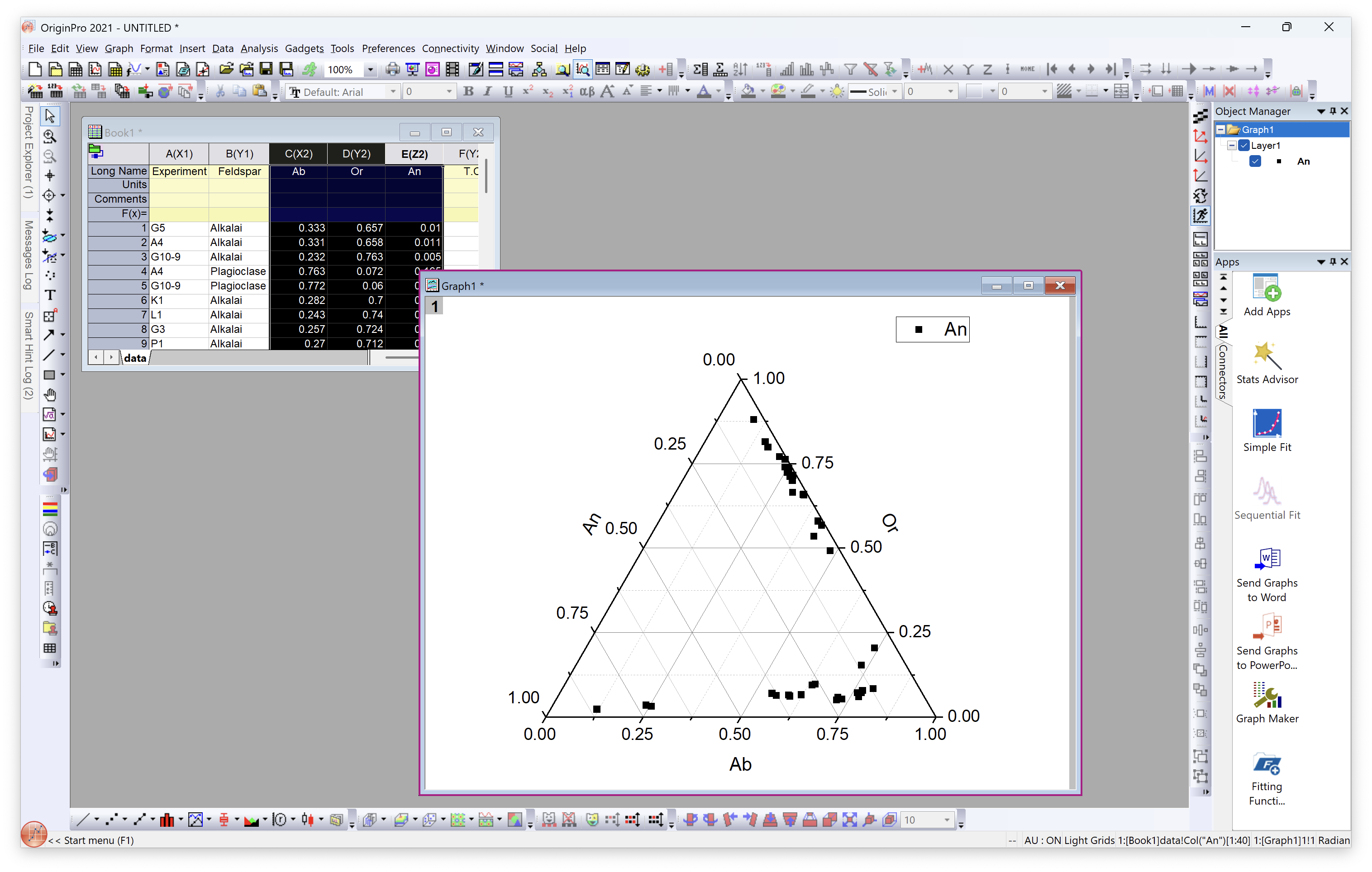Click the An legend box in graph
1372x872 pixels.
(932, 329)
